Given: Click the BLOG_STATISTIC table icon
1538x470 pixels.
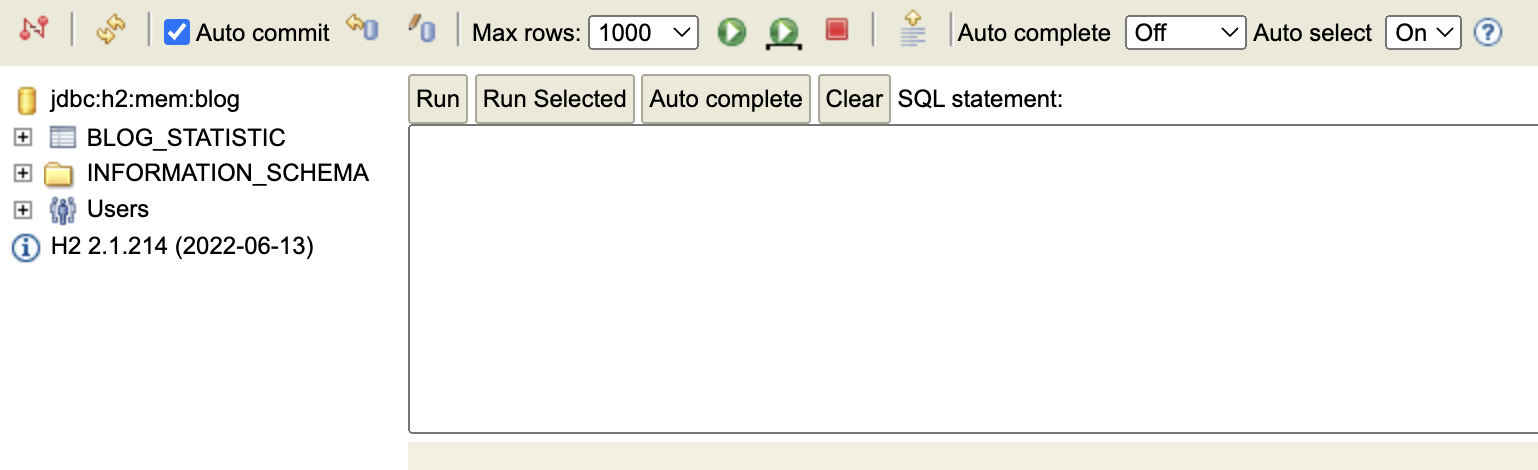Looking at the screenshot, I should coord(62,138).
